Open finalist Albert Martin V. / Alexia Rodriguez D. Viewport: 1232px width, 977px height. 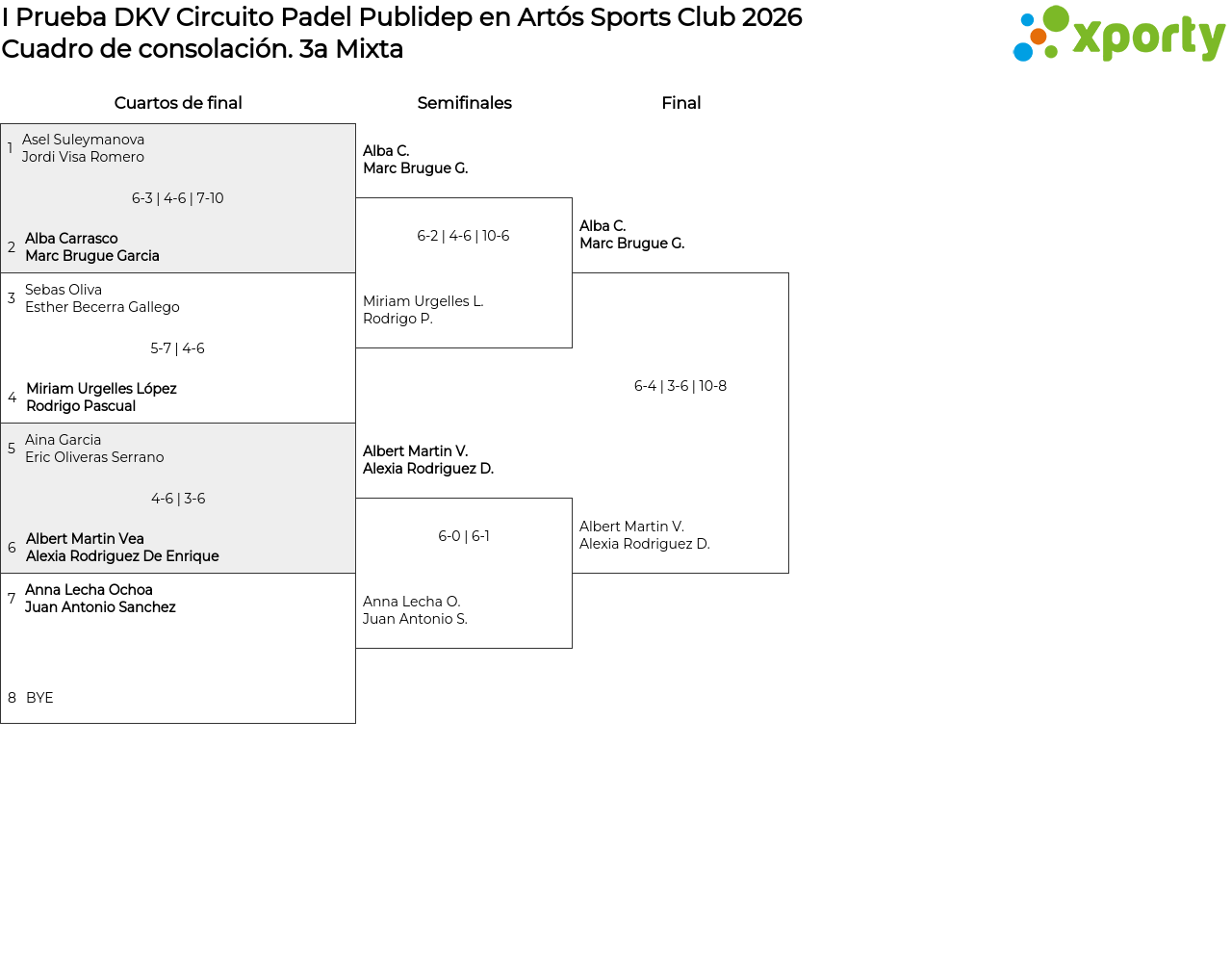pyautogui.click(x=645, y=535)
